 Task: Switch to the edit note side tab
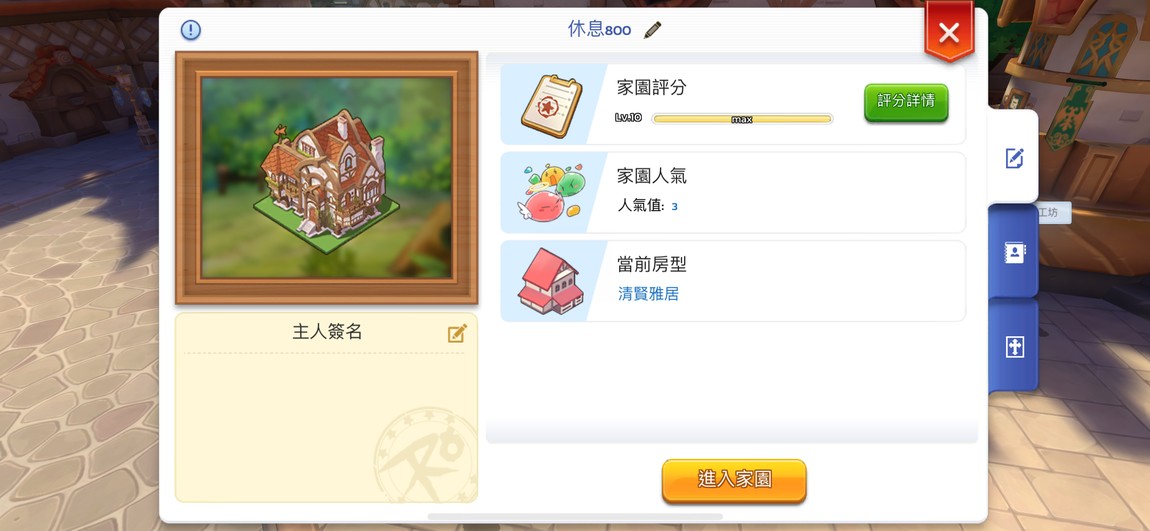pyautogui.click(x=1014, y=158)
